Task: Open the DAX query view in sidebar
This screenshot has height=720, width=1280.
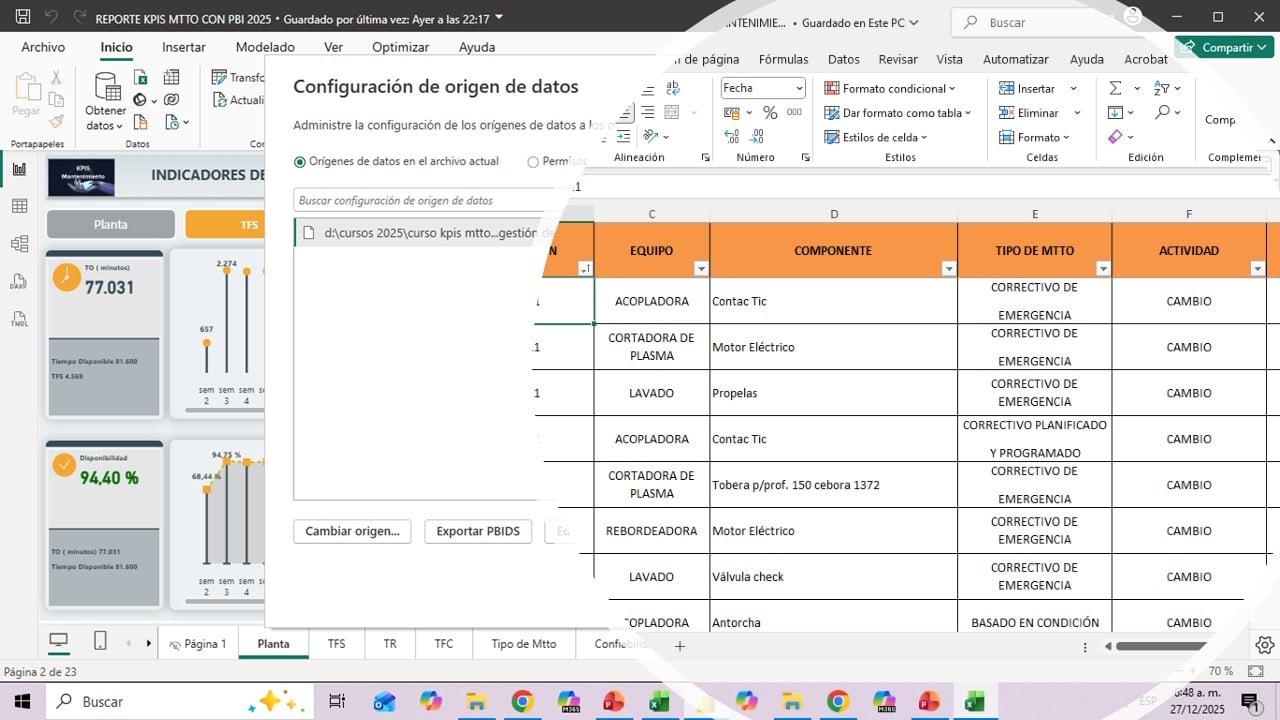Action: tap(19, 282)
